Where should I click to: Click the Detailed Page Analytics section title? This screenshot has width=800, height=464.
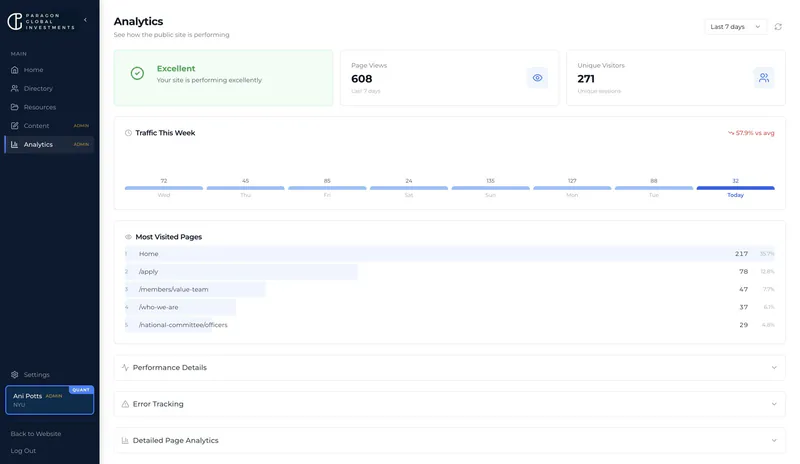click(x=176, y=441)
